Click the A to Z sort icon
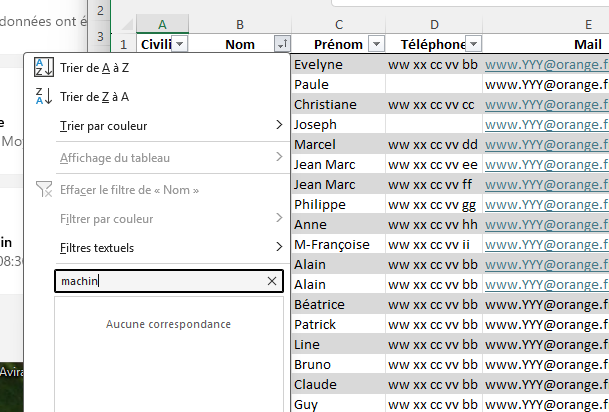The image size is (609, 412). [x=44, y=67]
